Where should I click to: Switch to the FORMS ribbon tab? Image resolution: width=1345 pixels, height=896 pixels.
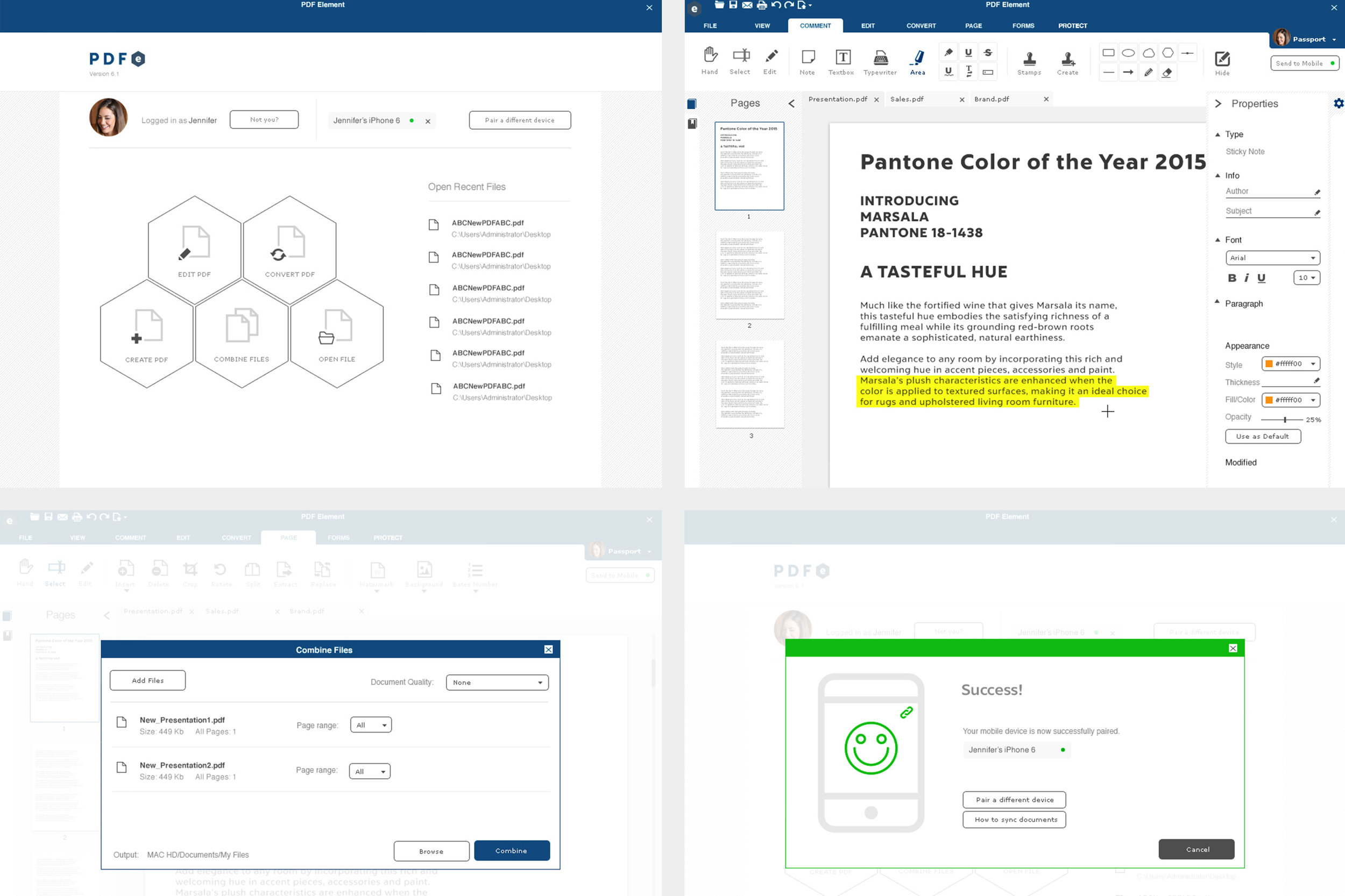pyautogui.click(x=1023, y=26)
